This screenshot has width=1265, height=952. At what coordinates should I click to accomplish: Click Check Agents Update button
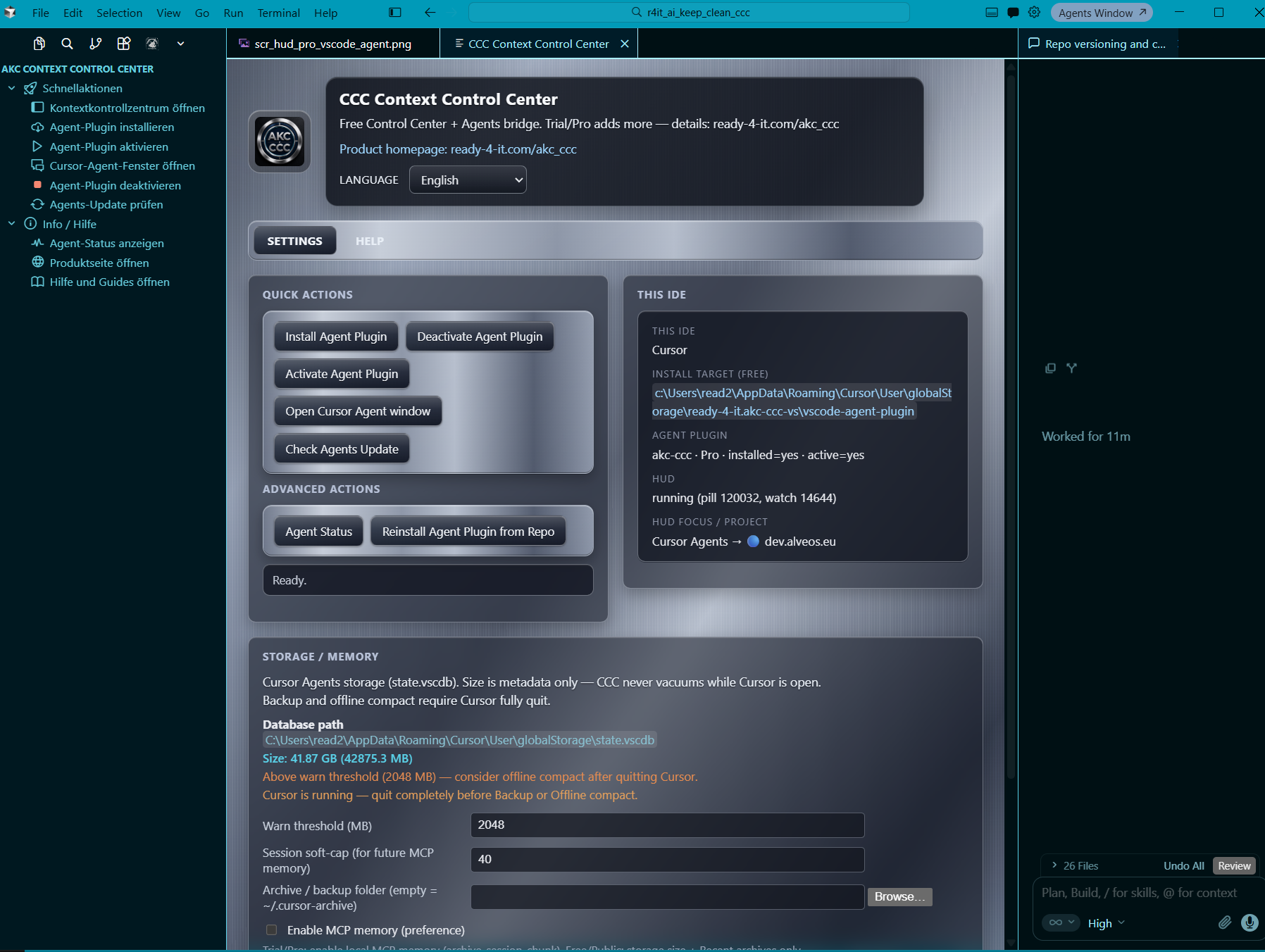coord(342,449)
